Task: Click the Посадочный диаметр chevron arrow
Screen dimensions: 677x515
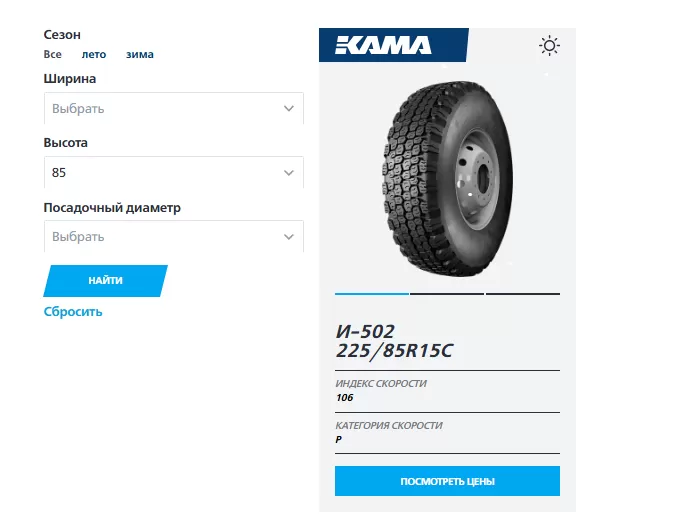Action: pyautogui.click(x=289, y=237)
